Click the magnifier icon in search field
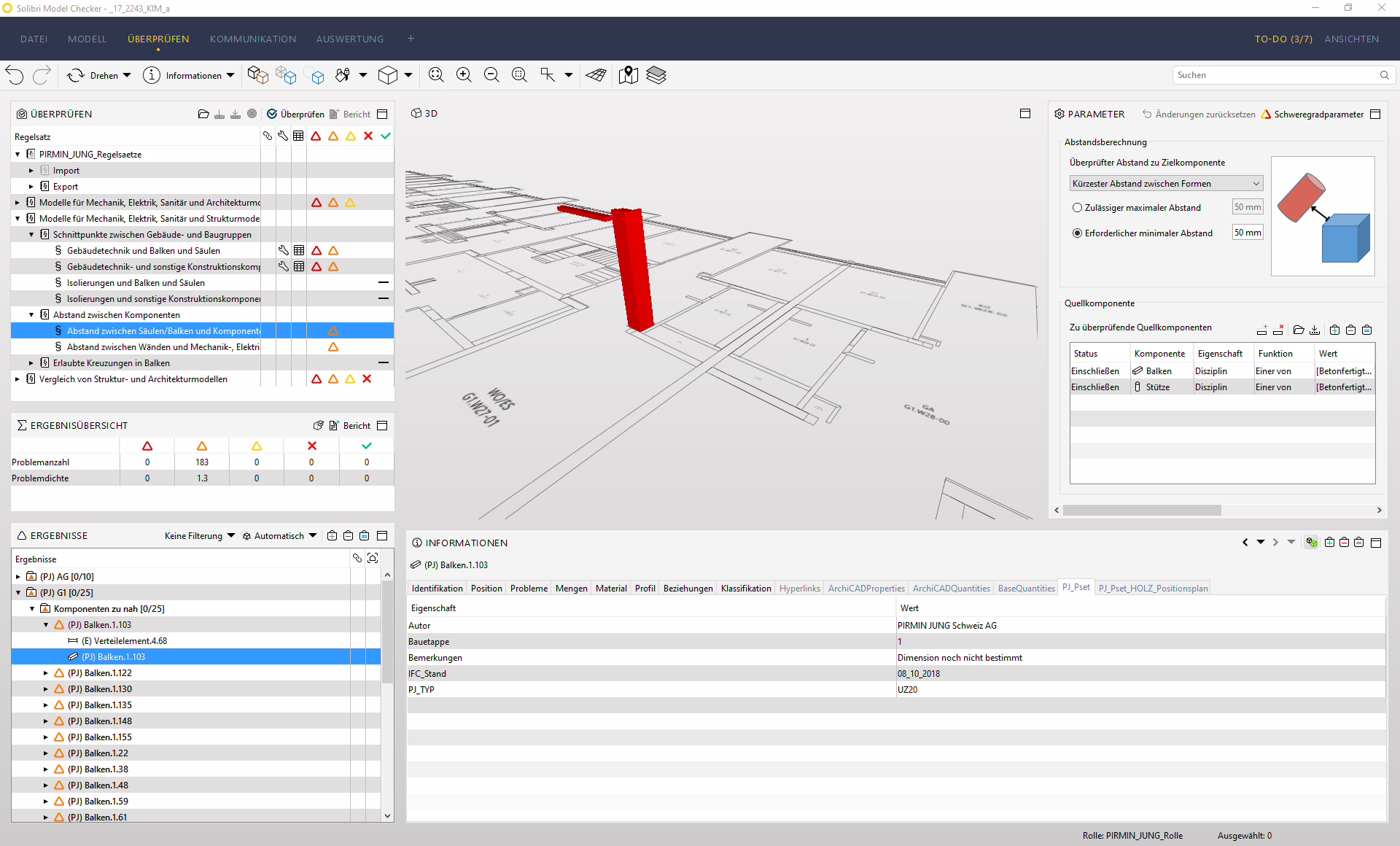Image resolution: width=1400 pixels, height=846 pixels. (x=1384, y=75)
